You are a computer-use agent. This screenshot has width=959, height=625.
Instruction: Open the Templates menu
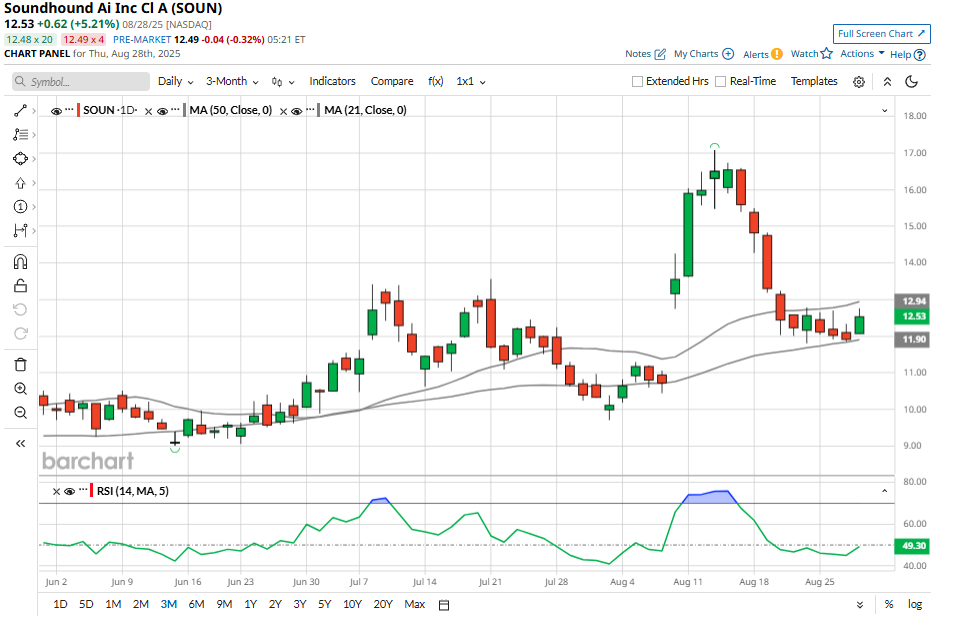[x=814, y=81]
